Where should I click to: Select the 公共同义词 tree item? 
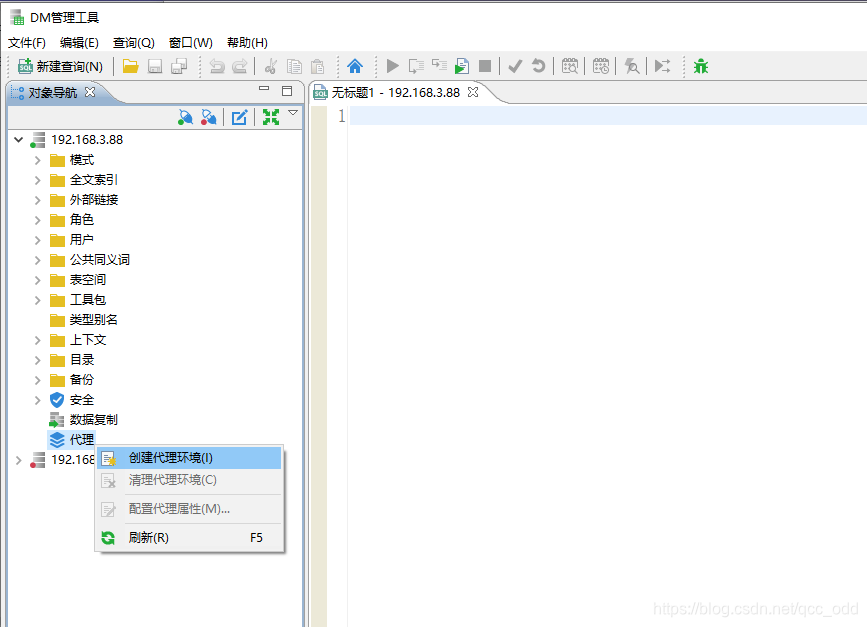click(x=100, y=260)
